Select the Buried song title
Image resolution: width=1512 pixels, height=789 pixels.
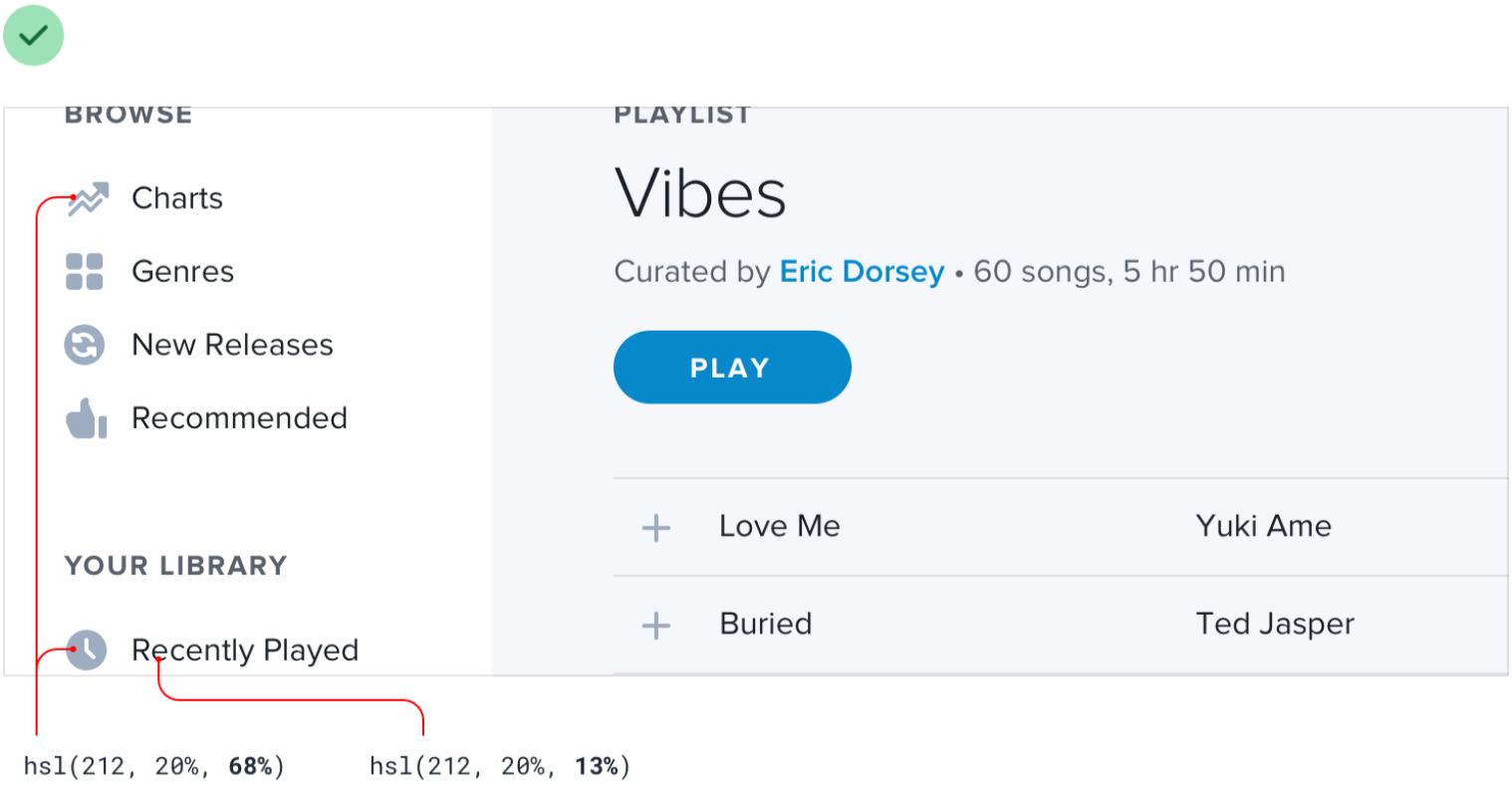(x=766, y=624)
